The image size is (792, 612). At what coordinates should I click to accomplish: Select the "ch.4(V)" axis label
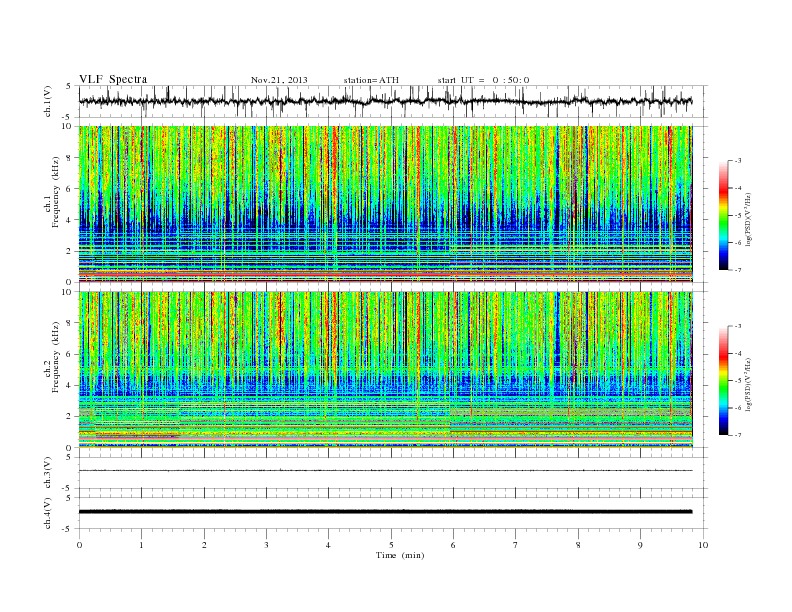tap(48, 513)
